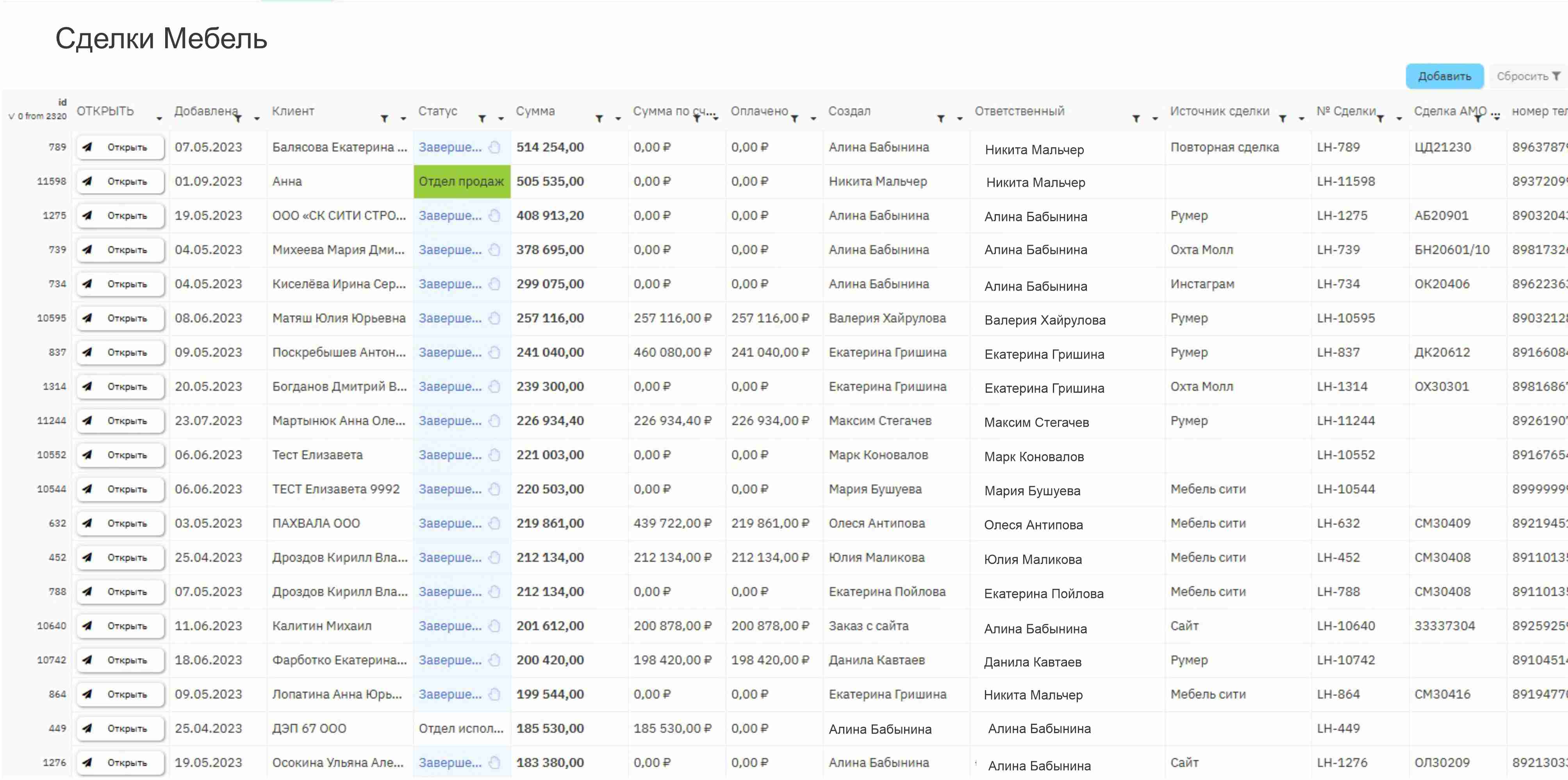Click the green Отдел продаж status cell
1568x780 pixels.
point(462,181)
